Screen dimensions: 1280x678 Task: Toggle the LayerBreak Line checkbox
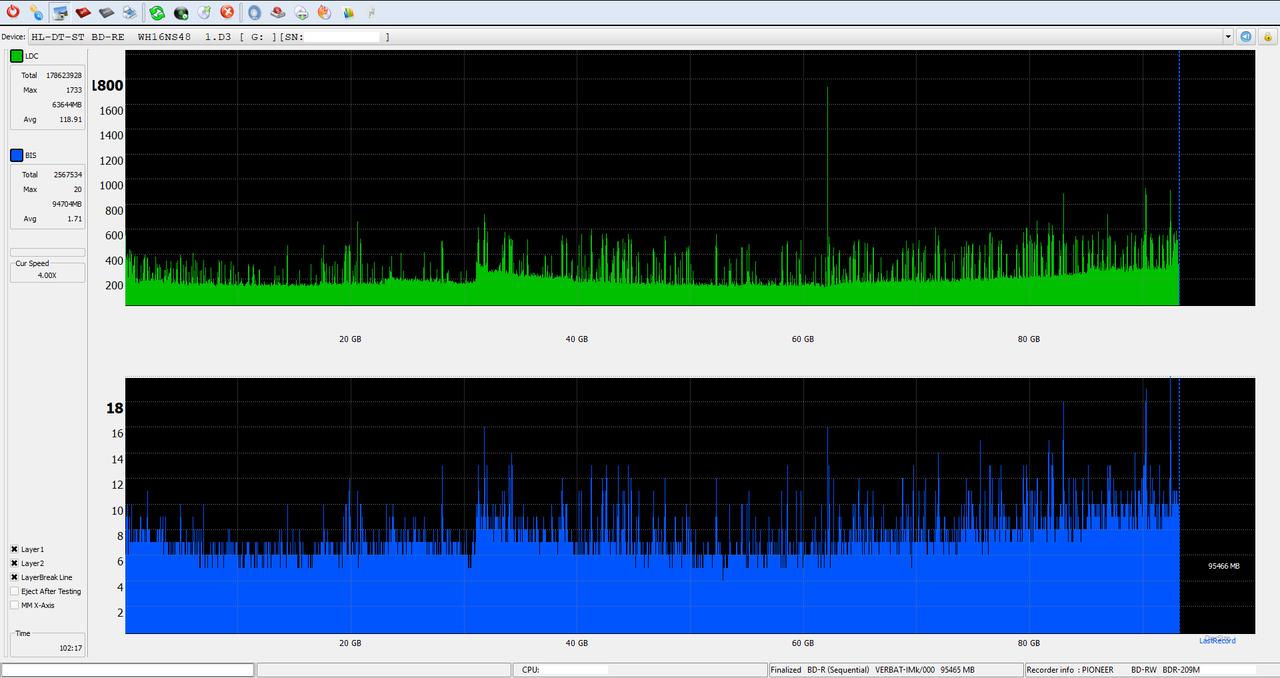(x=15, y=577)
